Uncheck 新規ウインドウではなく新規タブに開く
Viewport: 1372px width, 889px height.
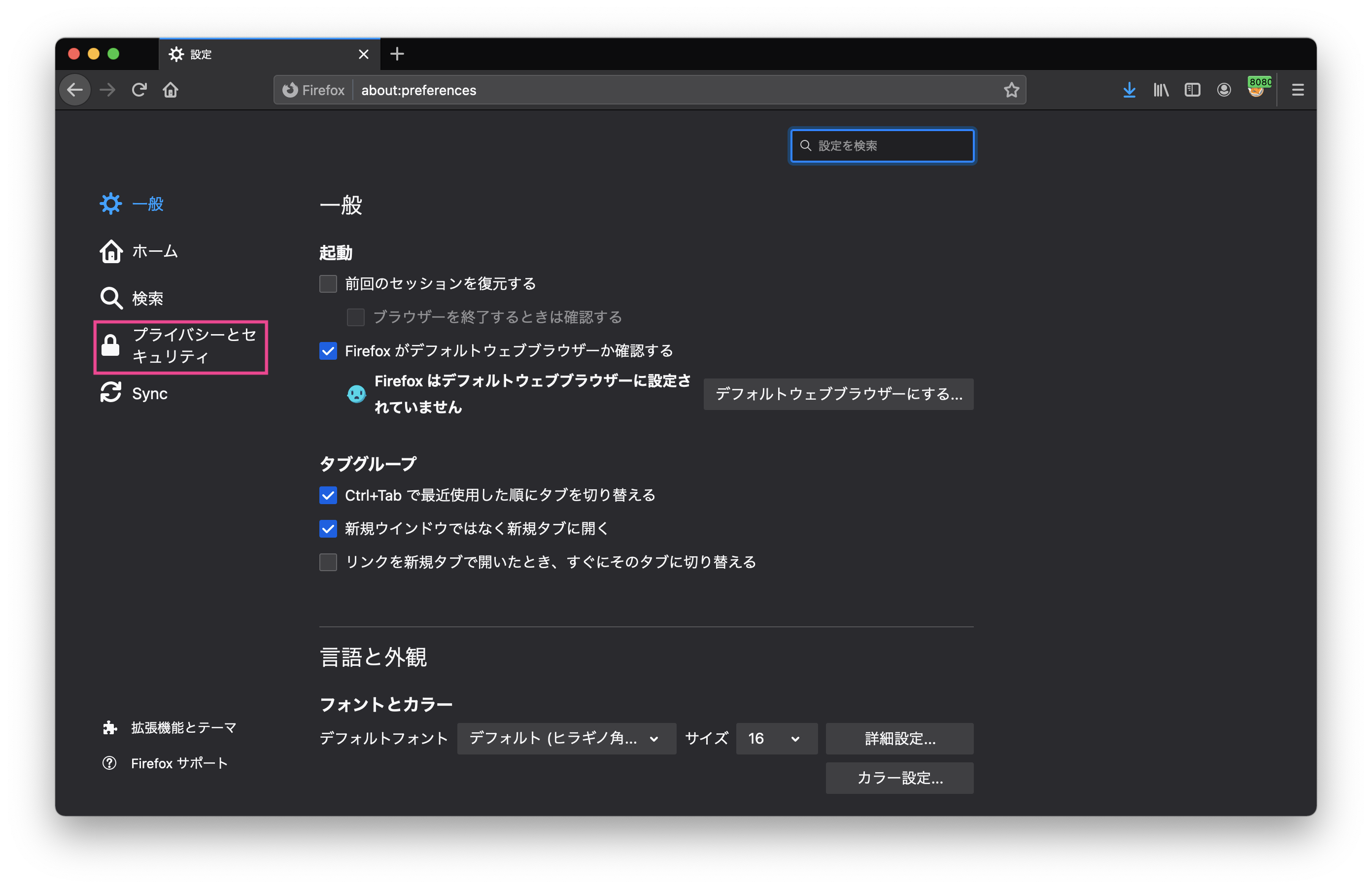pos(328,529)
